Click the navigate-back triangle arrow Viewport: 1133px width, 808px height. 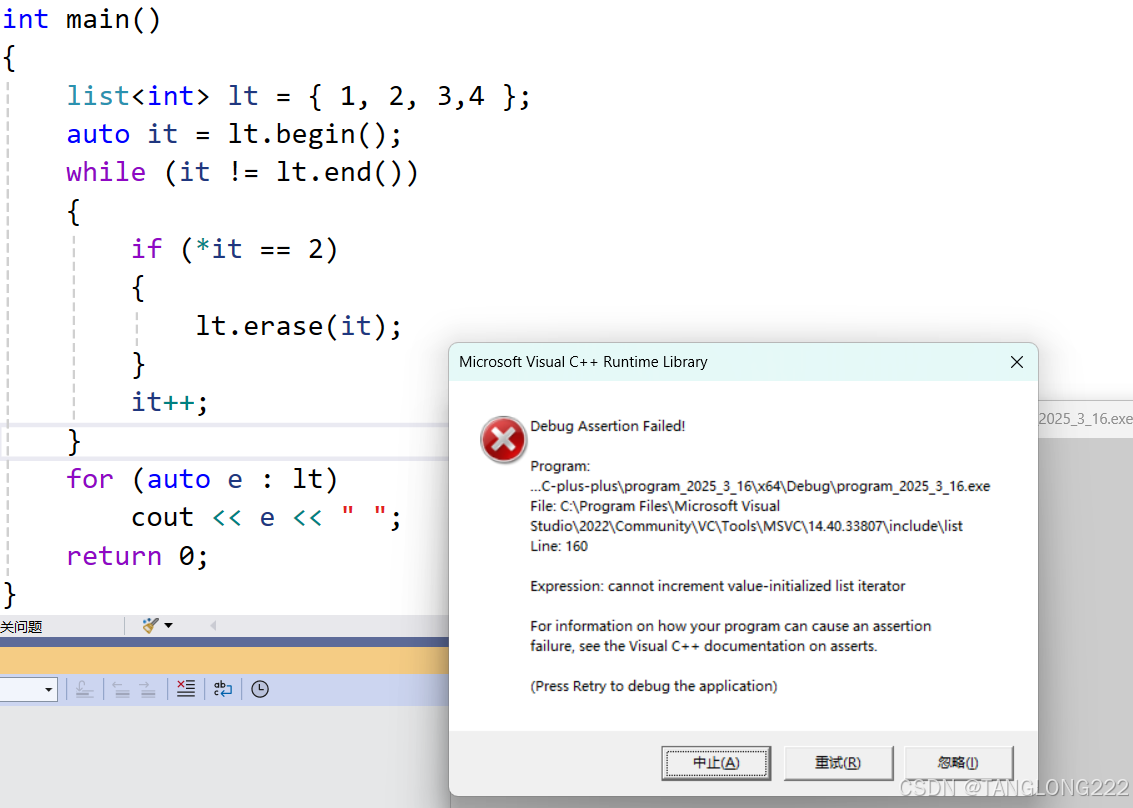click(x=213, y=625)
